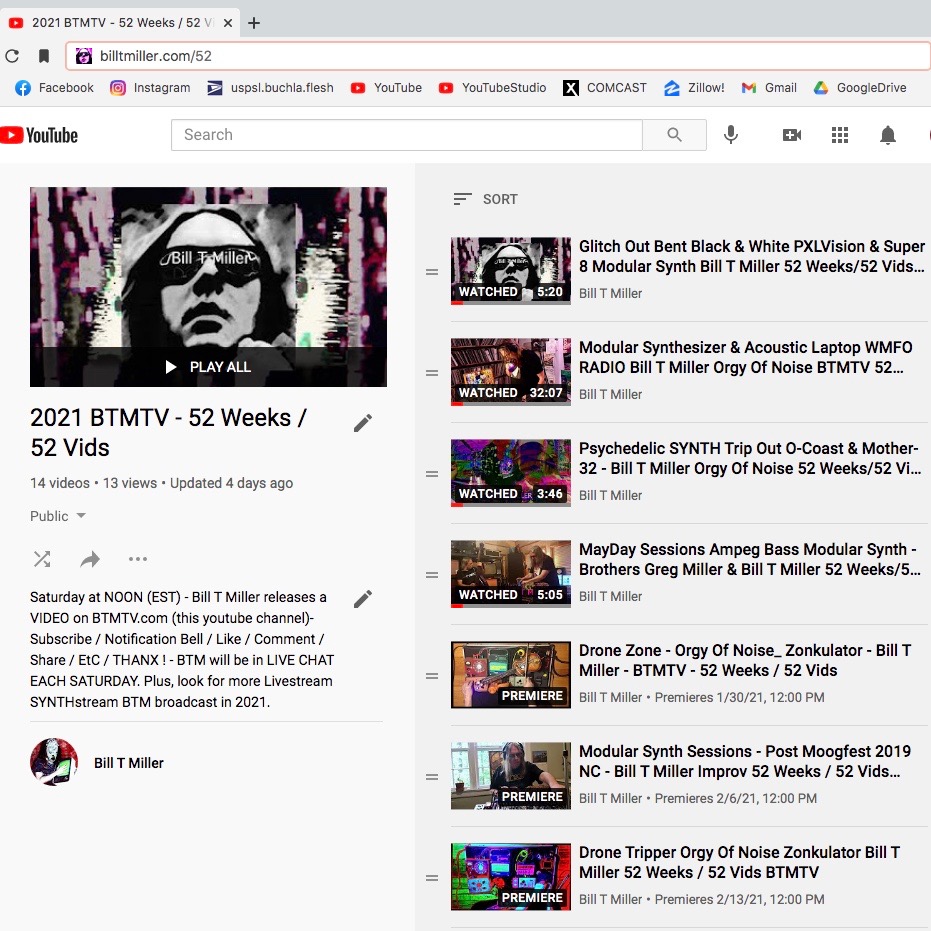
Task: Click the search magnifier to search
Action: (674, 134)
